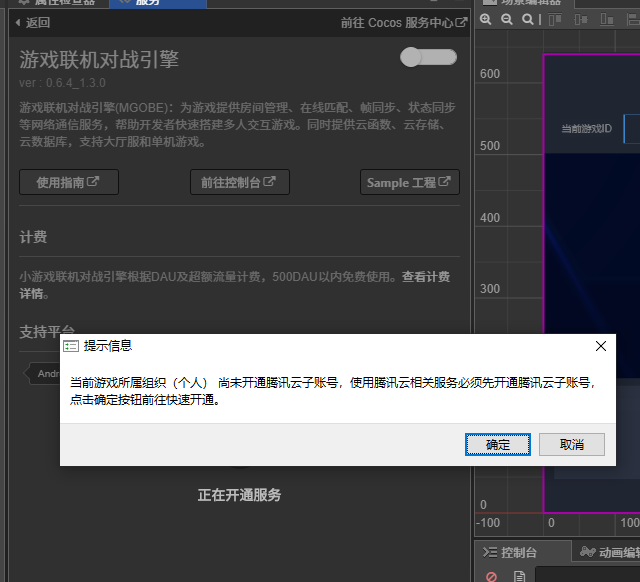Click the console filter input field

click(587, 574)
